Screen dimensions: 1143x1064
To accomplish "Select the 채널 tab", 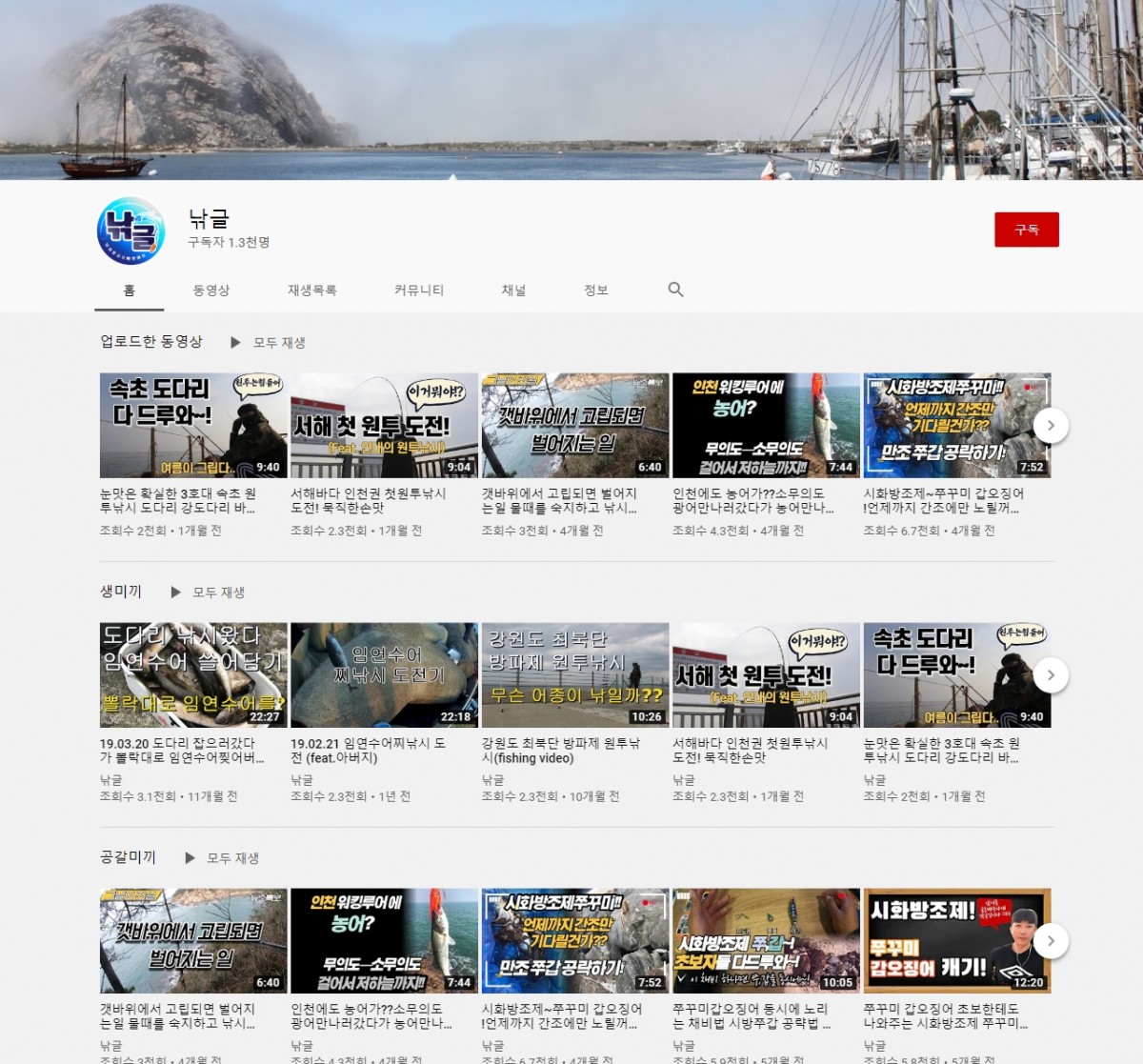I will tap(513, 291).
